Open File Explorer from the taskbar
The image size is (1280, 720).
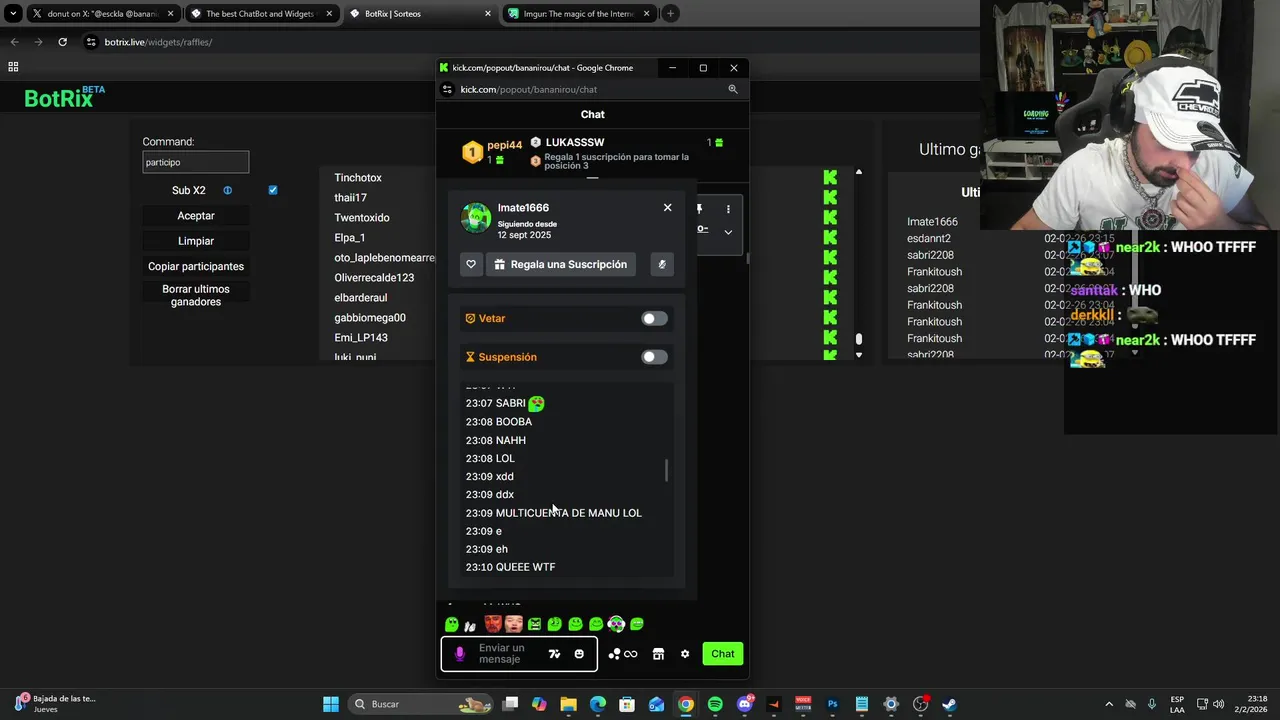click(x=569, y=704)
